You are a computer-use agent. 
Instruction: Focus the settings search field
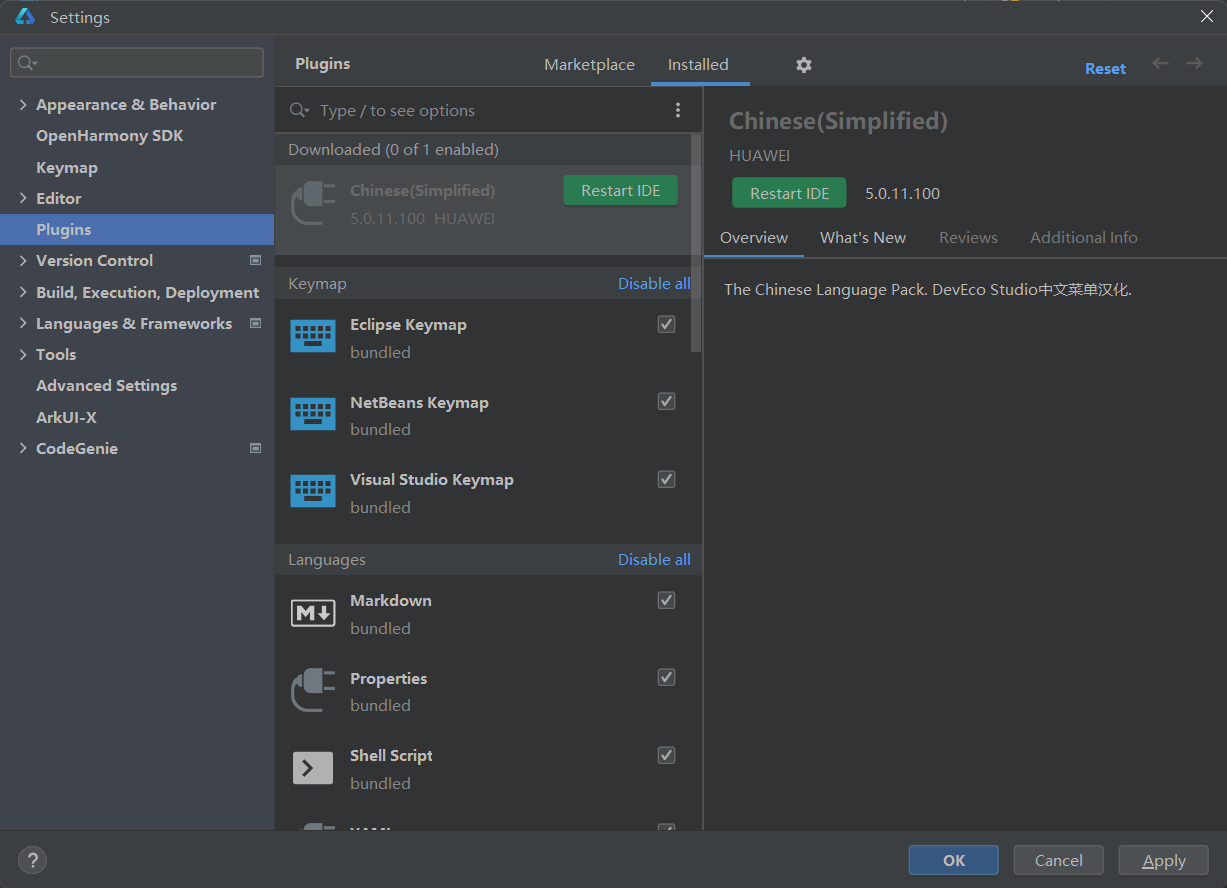coord(137,62)
